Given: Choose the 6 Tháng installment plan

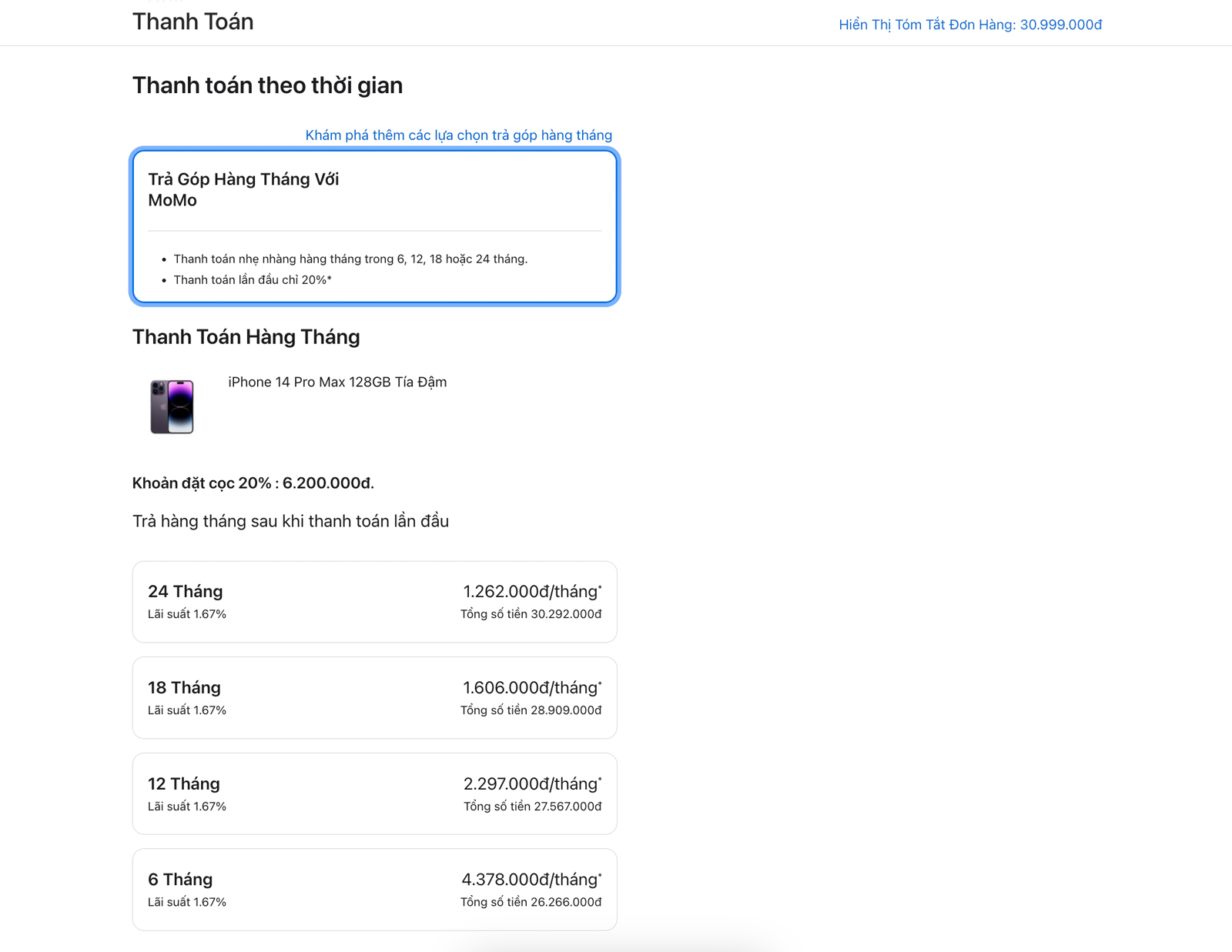Looking at the screenshot, I should tap(375, 890).
